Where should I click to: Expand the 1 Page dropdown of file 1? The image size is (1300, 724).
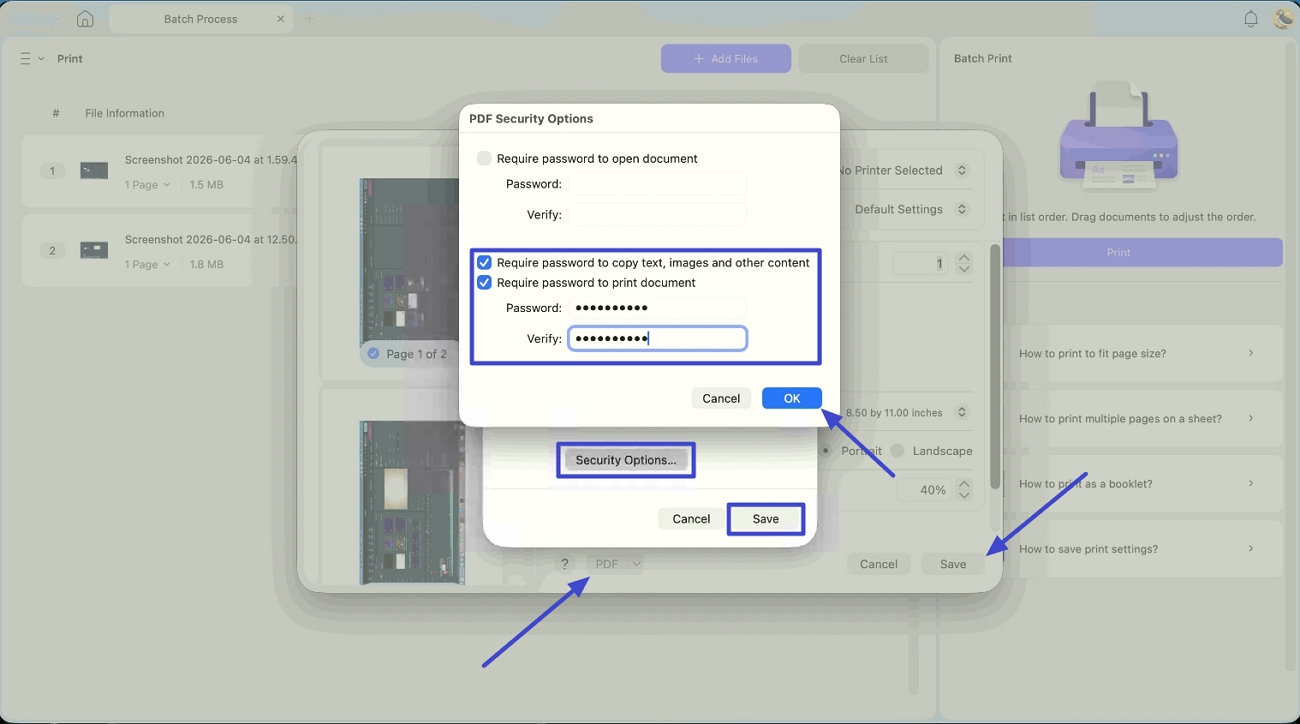147,185
